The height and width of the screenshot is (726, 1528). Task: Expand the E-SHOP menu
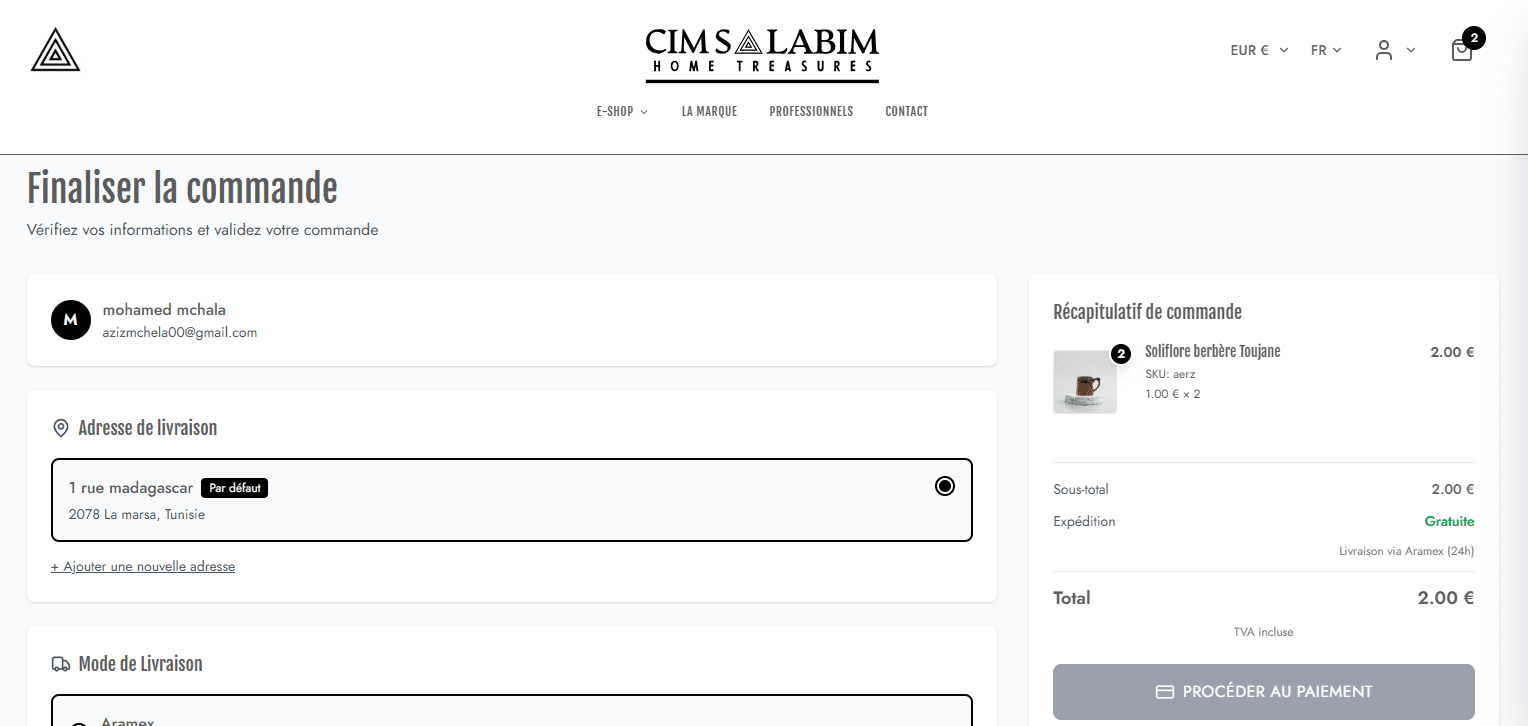pyautogui.click(x=622, y=111)
